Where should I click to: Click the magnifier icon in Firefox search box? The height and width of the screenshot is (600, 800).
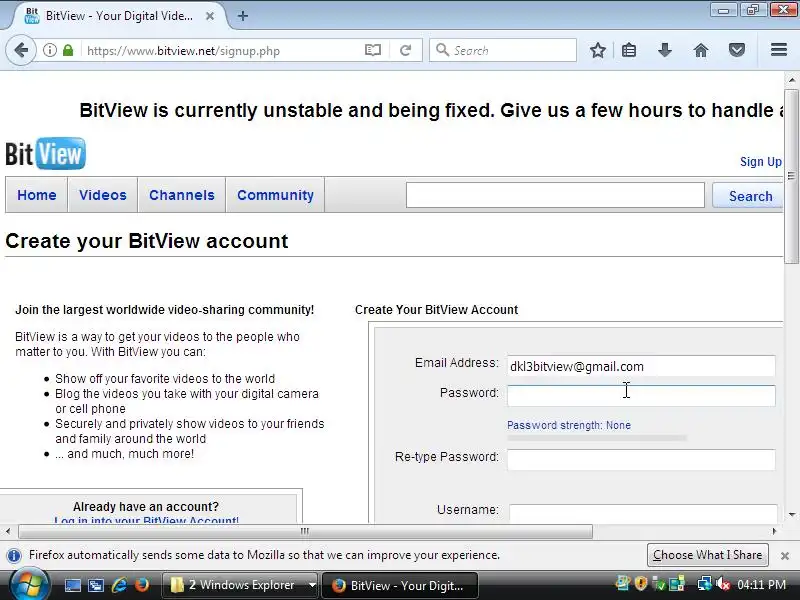point(442,50)
